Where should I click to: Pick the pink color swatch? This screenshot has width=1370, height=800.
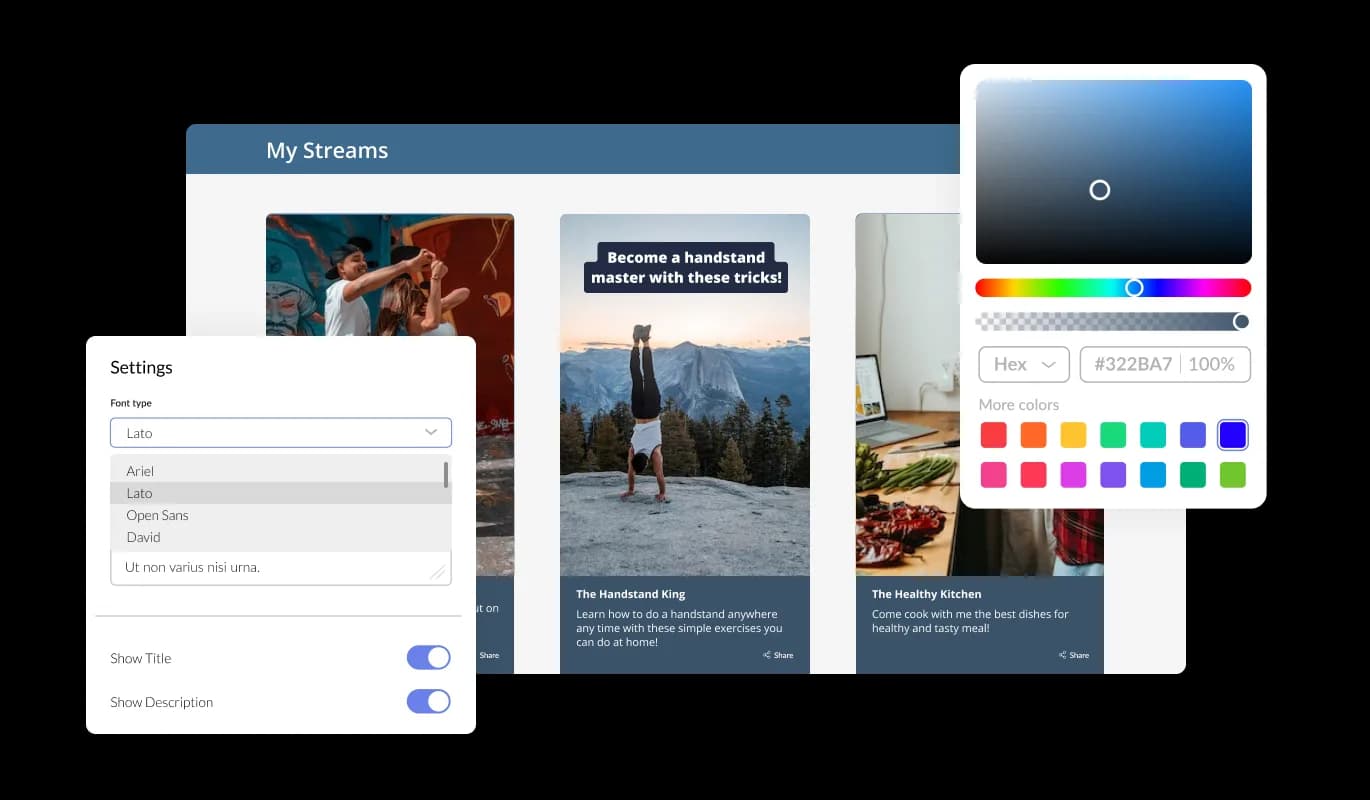[x=993, y=475]
